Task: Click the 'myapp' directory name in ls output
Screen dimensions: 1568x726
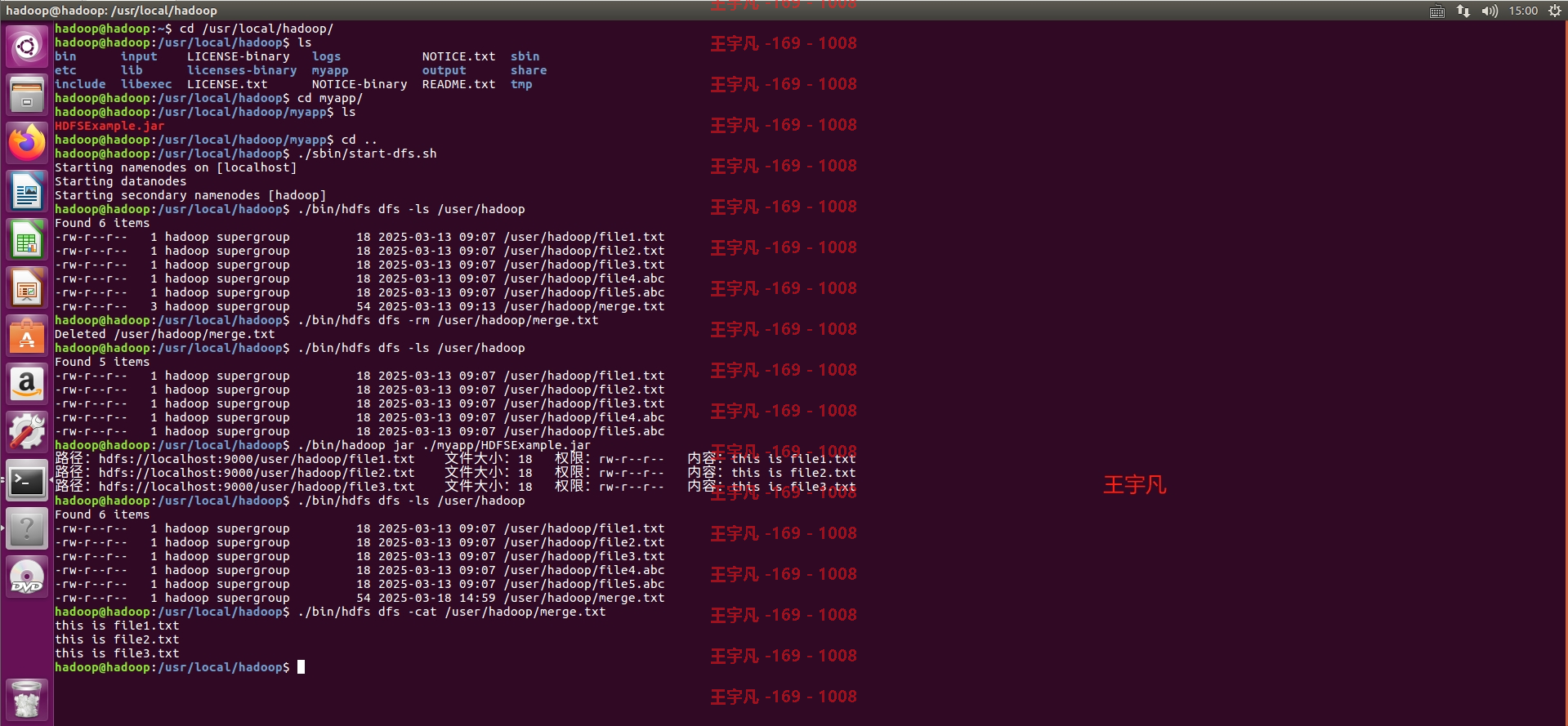Action: coord(330,70)
